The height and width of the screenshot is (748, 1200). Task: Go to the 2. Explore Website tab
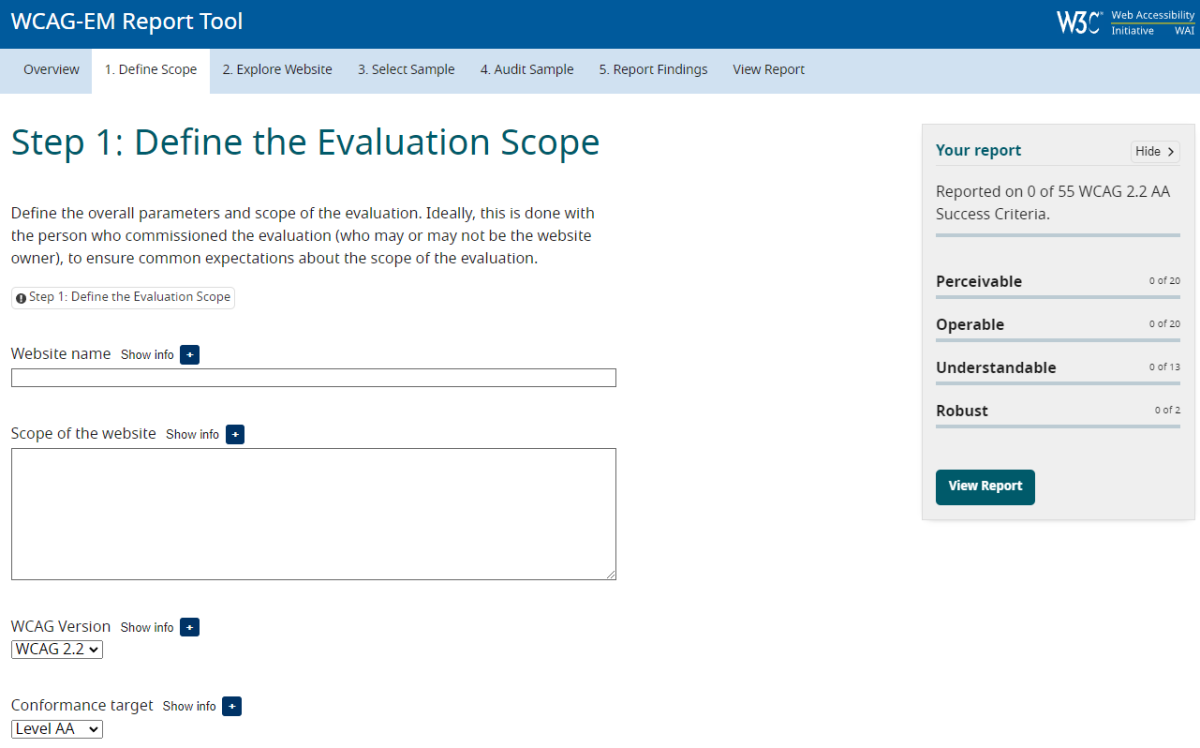(x=277, y=70)
